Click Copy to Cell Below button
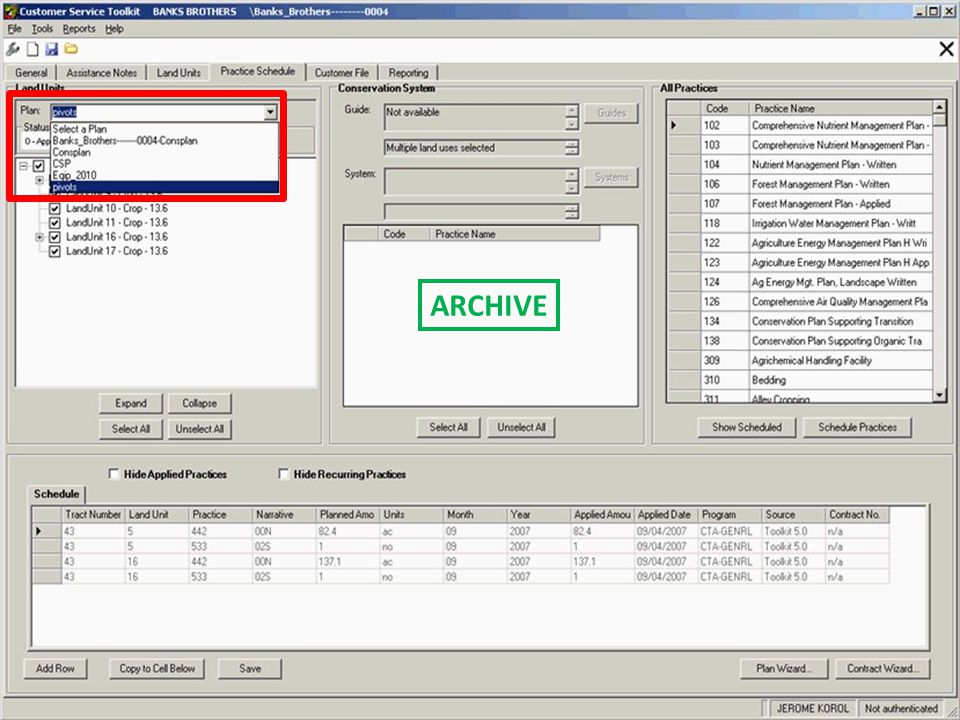 point(157,669)
